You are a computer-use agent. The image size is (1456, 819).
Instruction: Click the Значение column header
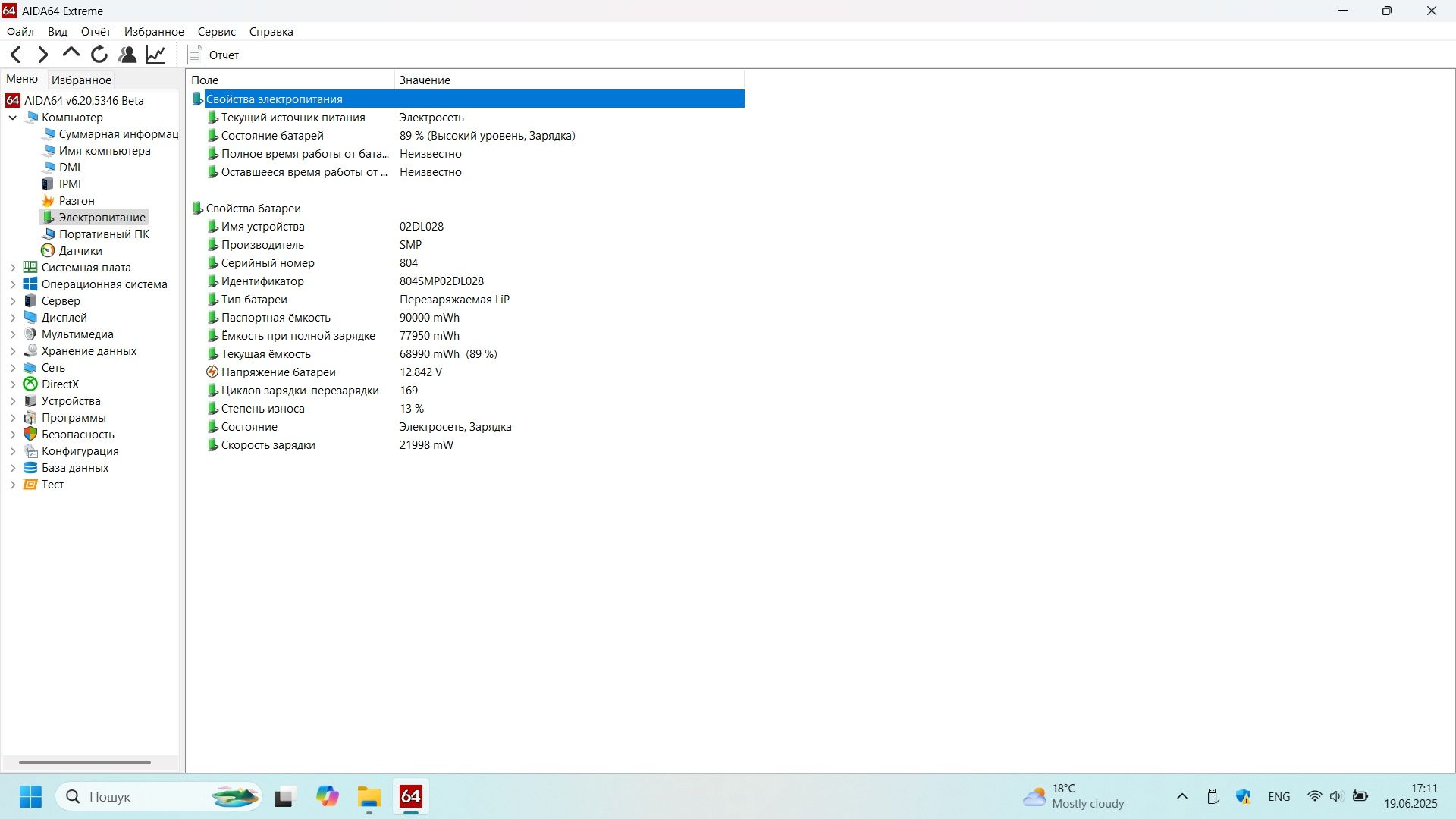pyautogui.click(x=570, y=80)
